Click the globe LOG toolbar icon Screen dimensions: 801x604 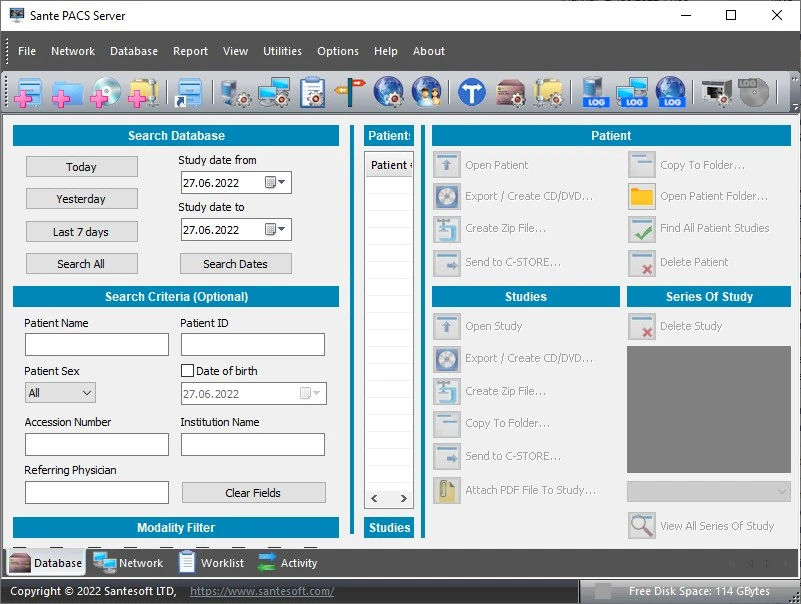point(670,92)
